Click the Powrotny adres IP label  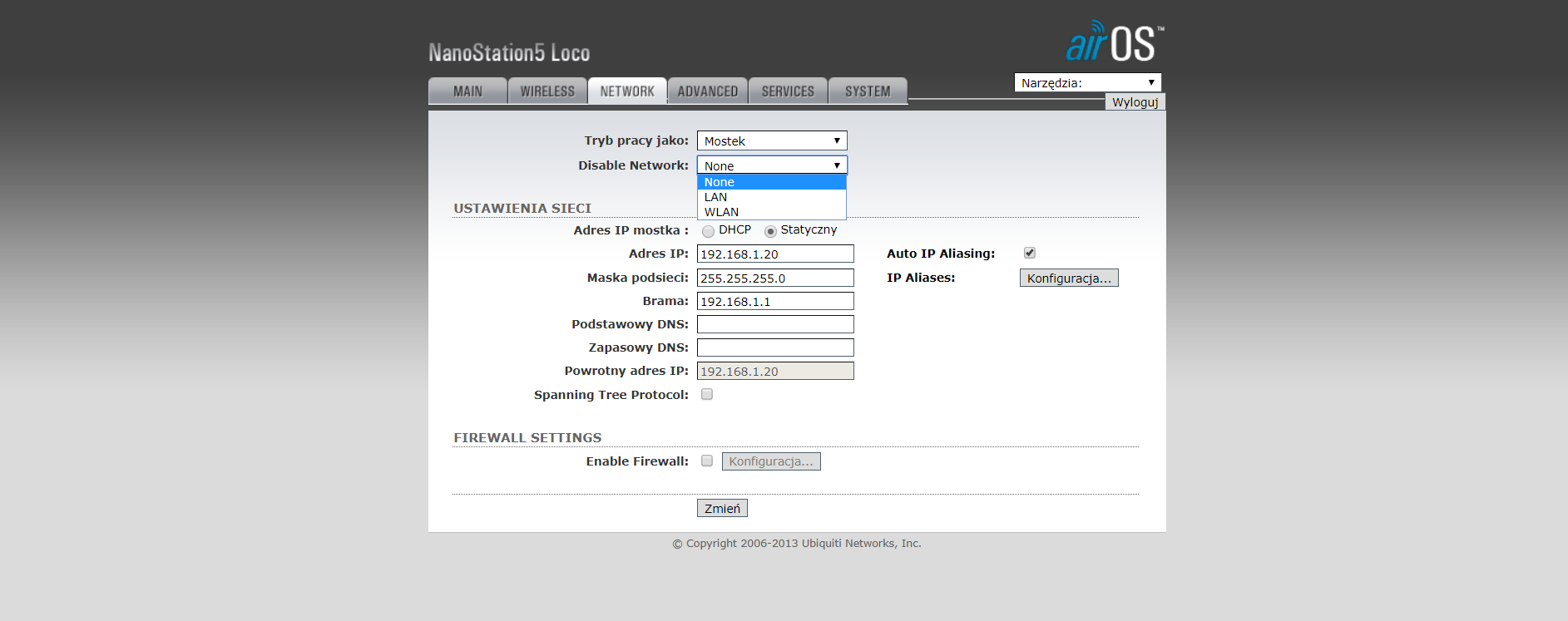point(627,371)
